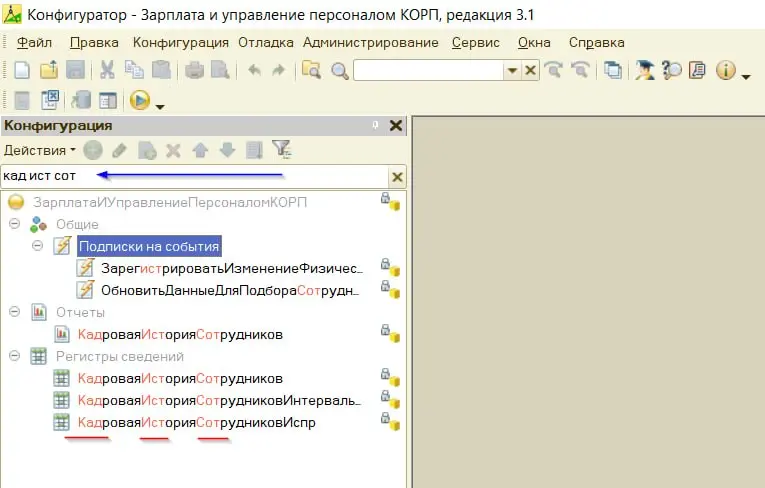
Task: Click the Save floppy disk icon
Action: click(75, 71)
